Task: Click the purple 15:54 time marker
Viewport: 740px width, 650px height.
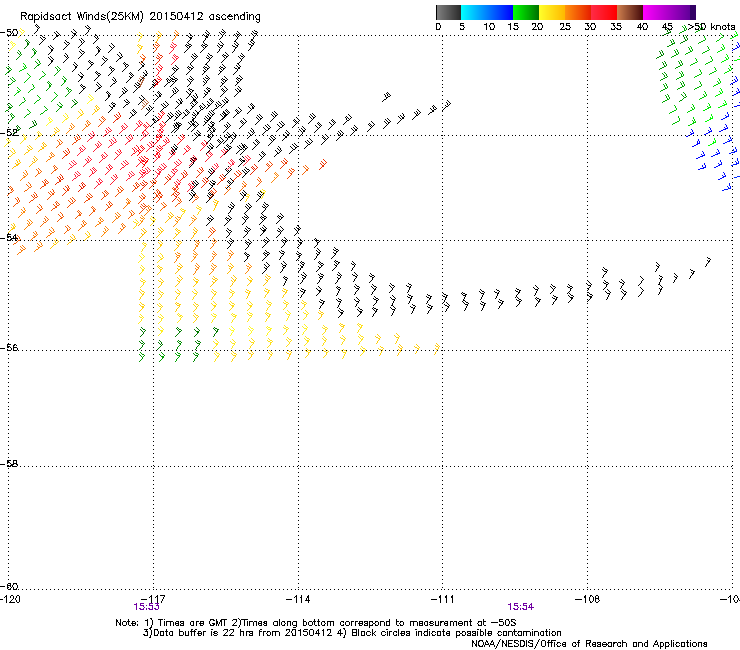Action: click(521, 607)
